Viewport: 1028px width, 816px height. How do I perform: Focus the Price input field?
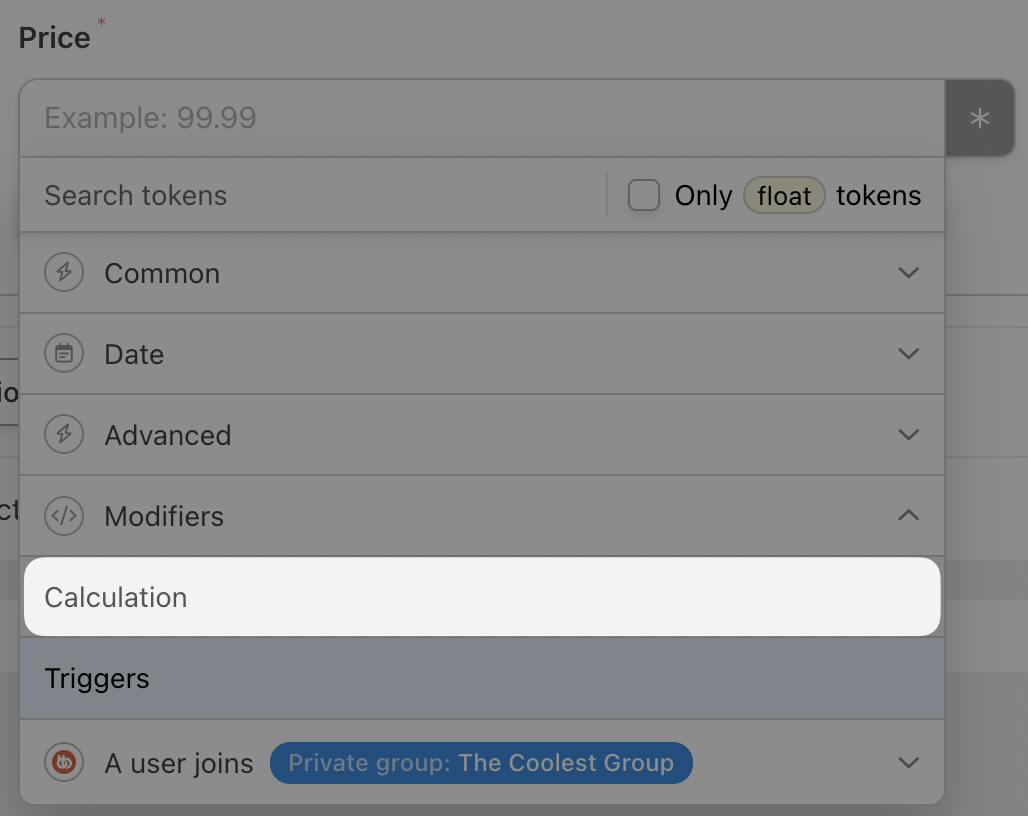point(482,119)
